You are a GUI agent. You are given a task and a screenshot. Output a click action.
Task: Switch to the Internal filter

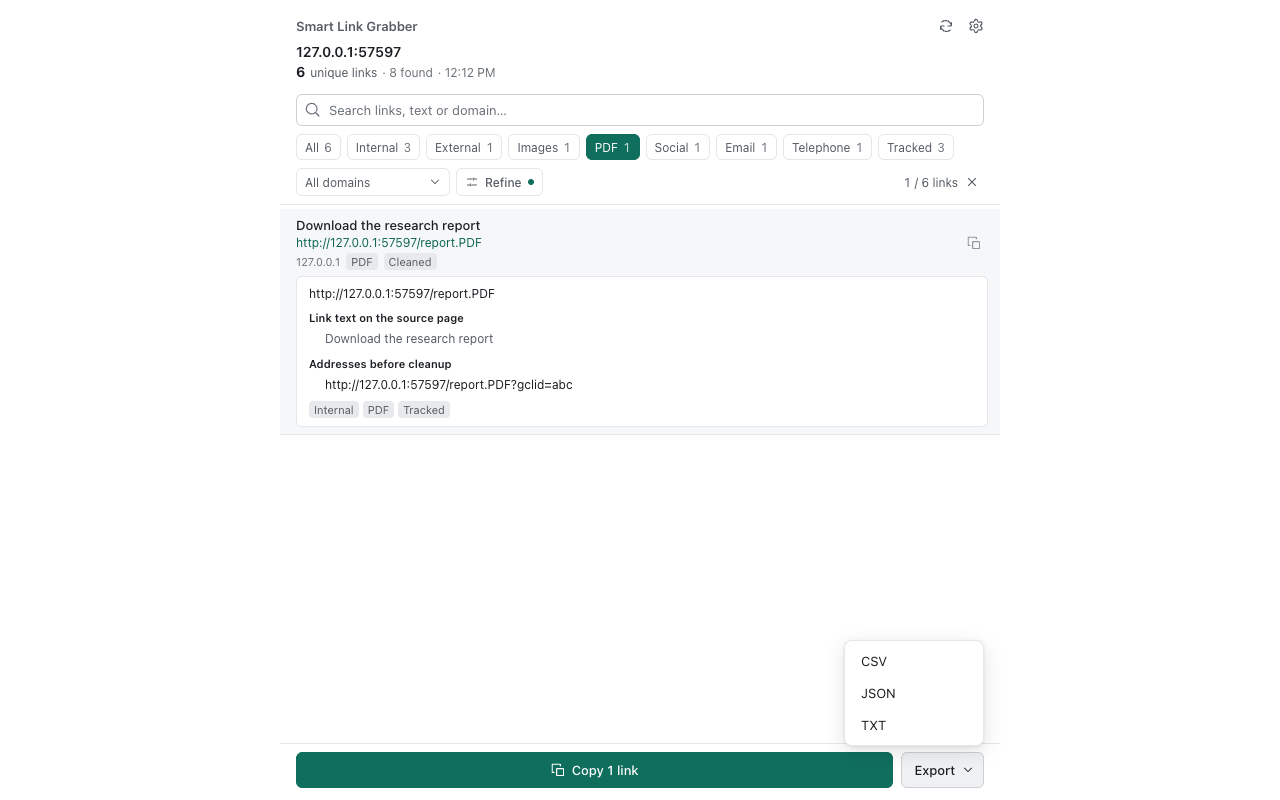tap(383, 147)
